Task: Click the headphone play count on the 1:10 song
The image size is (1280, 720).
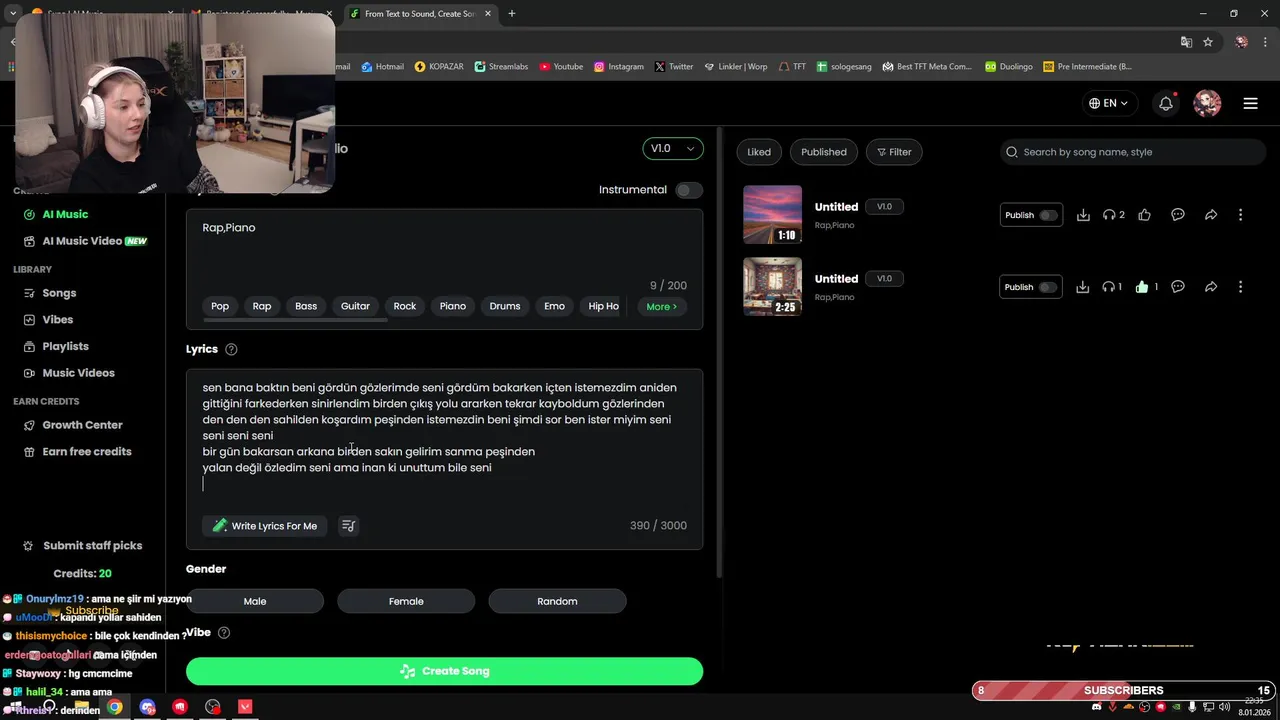Action: point(1113,215)
